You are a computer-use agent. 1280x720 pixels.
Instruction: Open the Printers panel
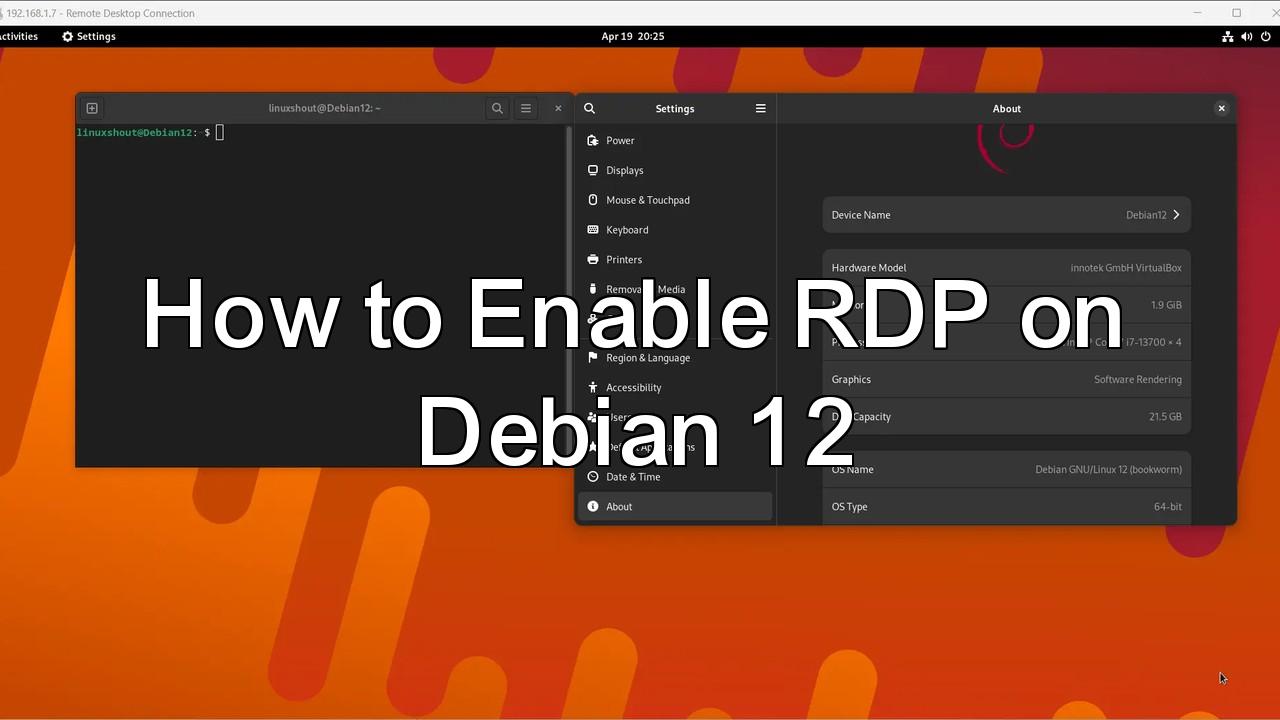pos(623,260)
